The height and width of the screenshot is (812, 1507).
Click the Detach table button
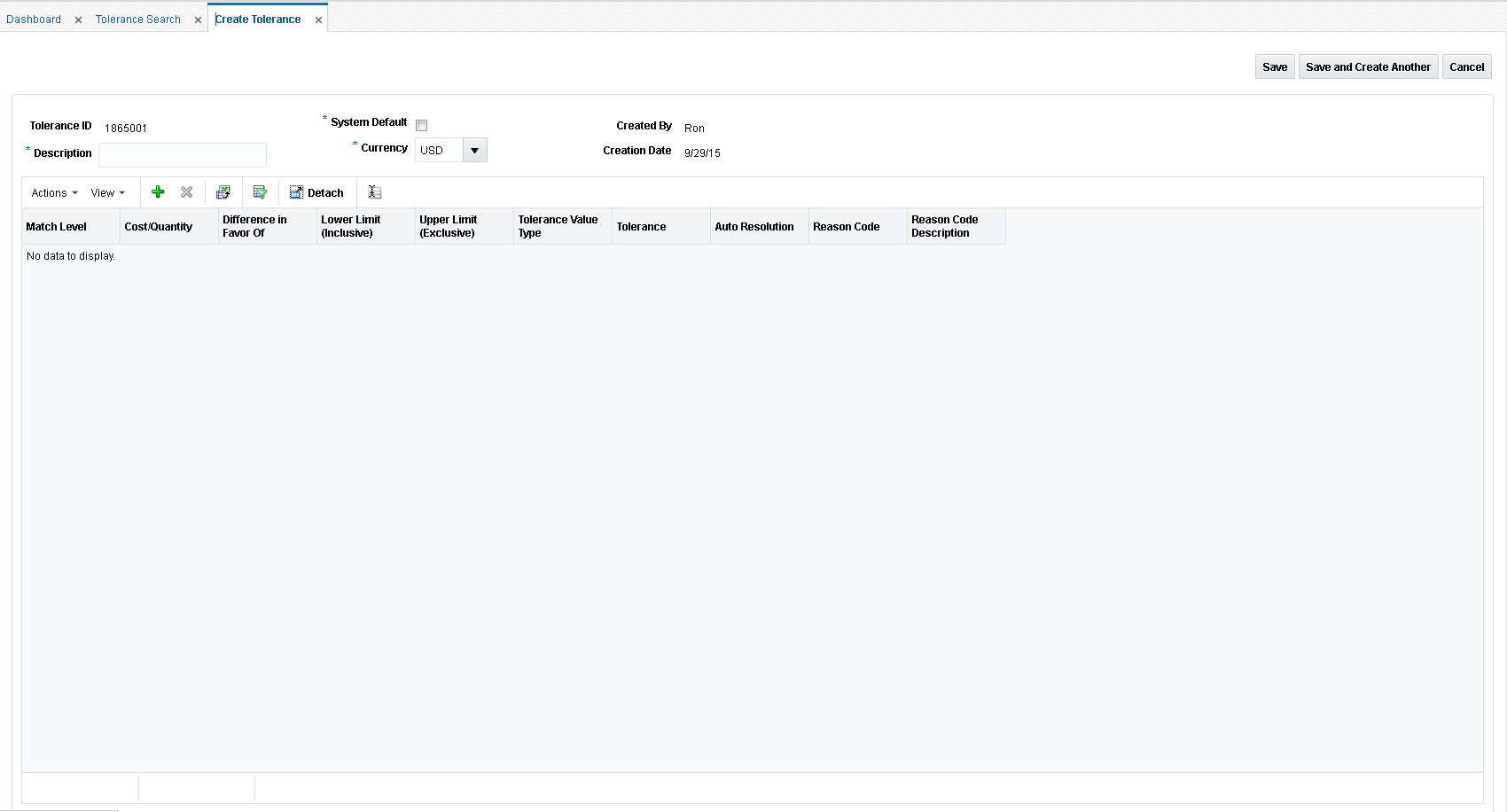coord(316,192)
